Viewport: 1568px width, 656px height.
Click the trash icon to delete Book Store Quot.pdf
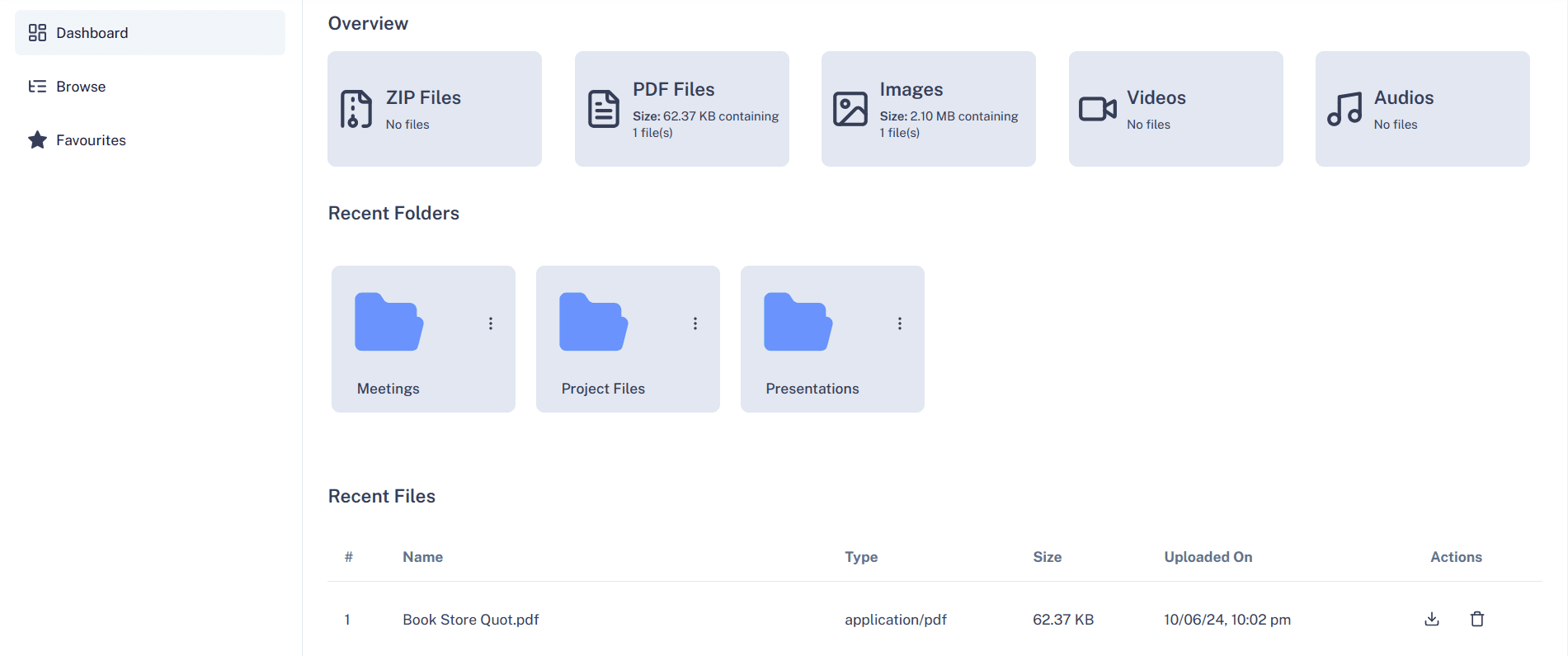pyautogui.click(x=1477, y=619)
